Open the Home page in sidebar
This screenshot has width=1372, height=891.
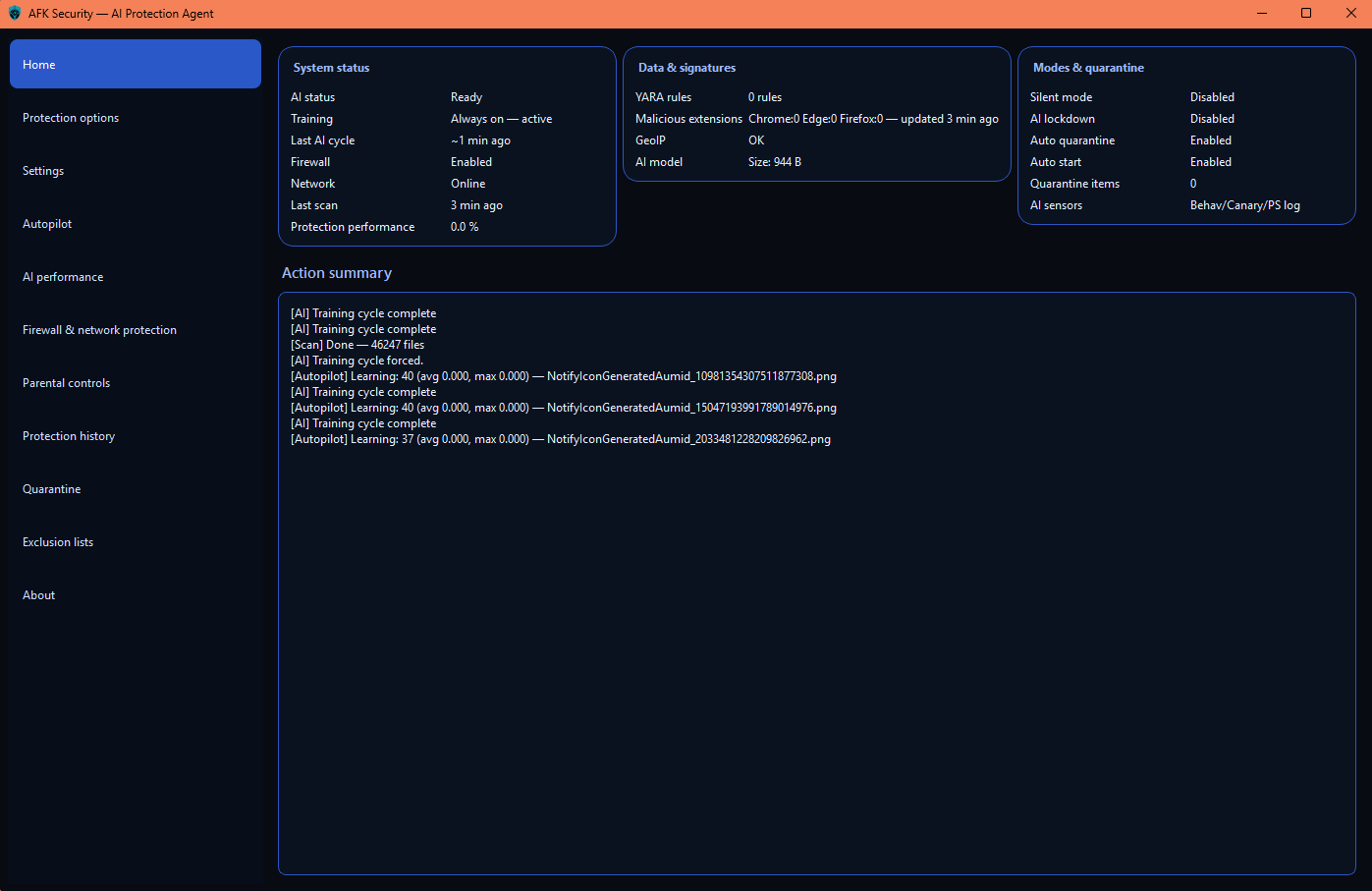tap(136, 65)
